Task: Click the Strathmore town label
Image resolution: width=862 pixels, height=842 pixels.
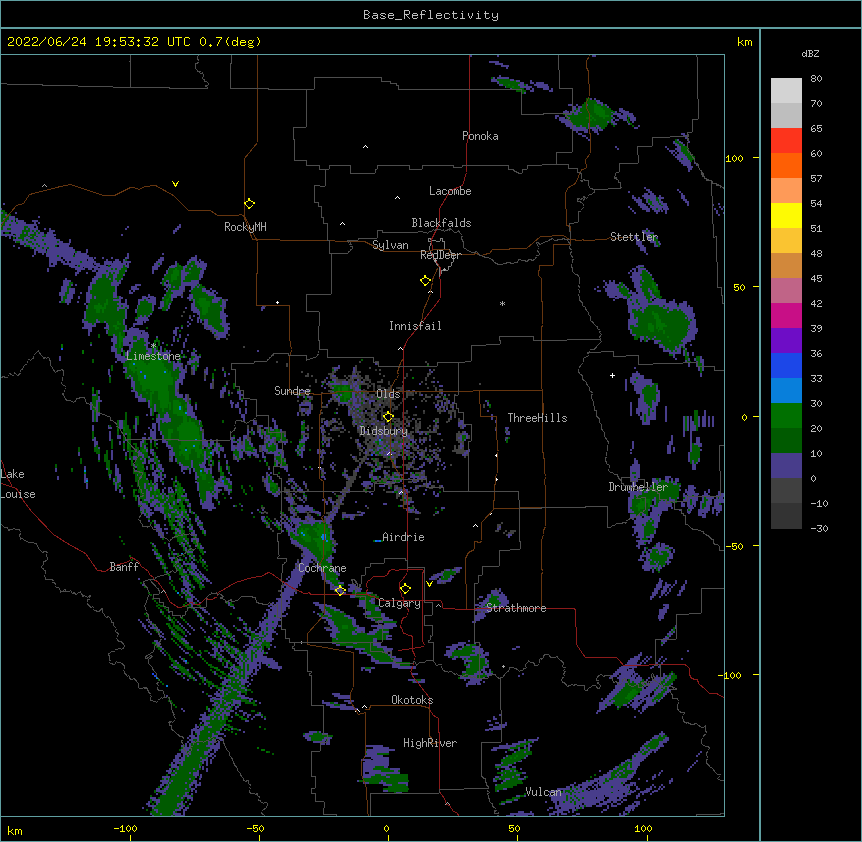Action: tap(516, 608)
